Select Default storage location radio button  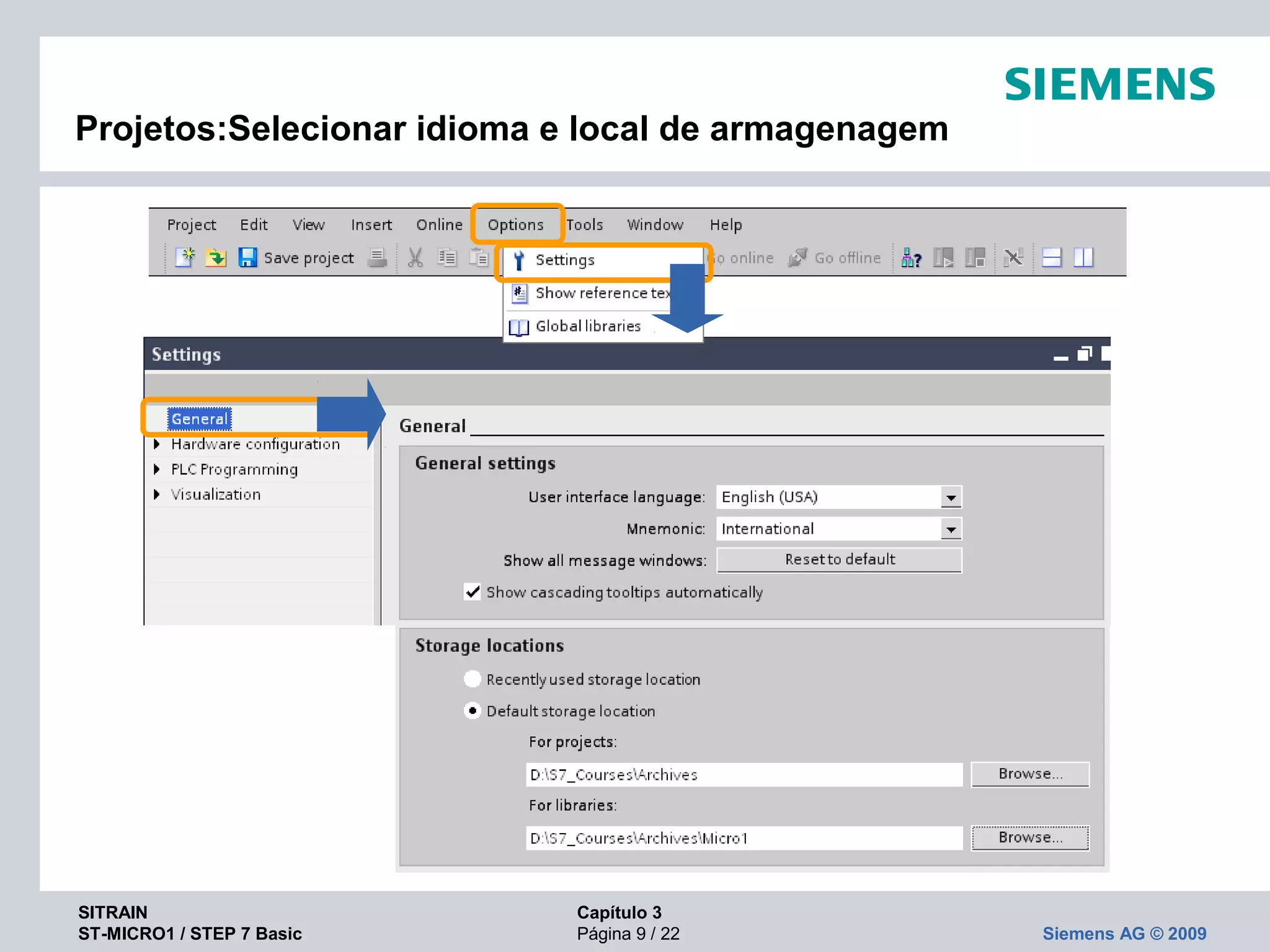473,711
